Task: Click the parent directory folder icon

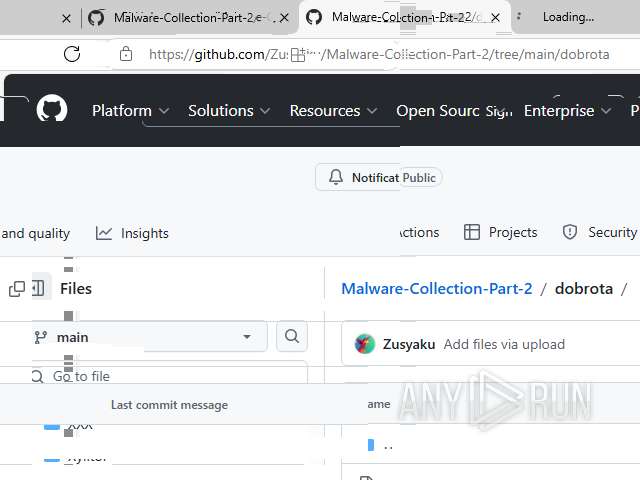Action: click(371, 445)
